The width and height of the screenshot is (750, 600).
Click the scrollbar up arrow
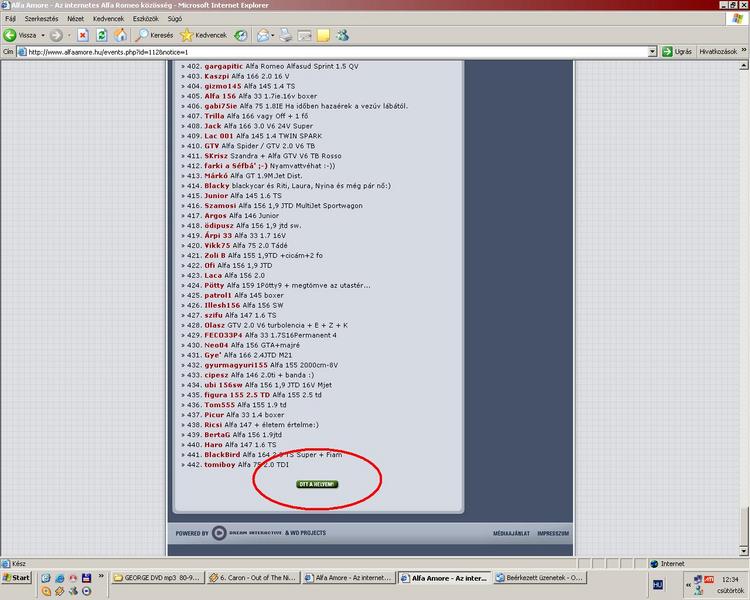[x=744, y=65]
